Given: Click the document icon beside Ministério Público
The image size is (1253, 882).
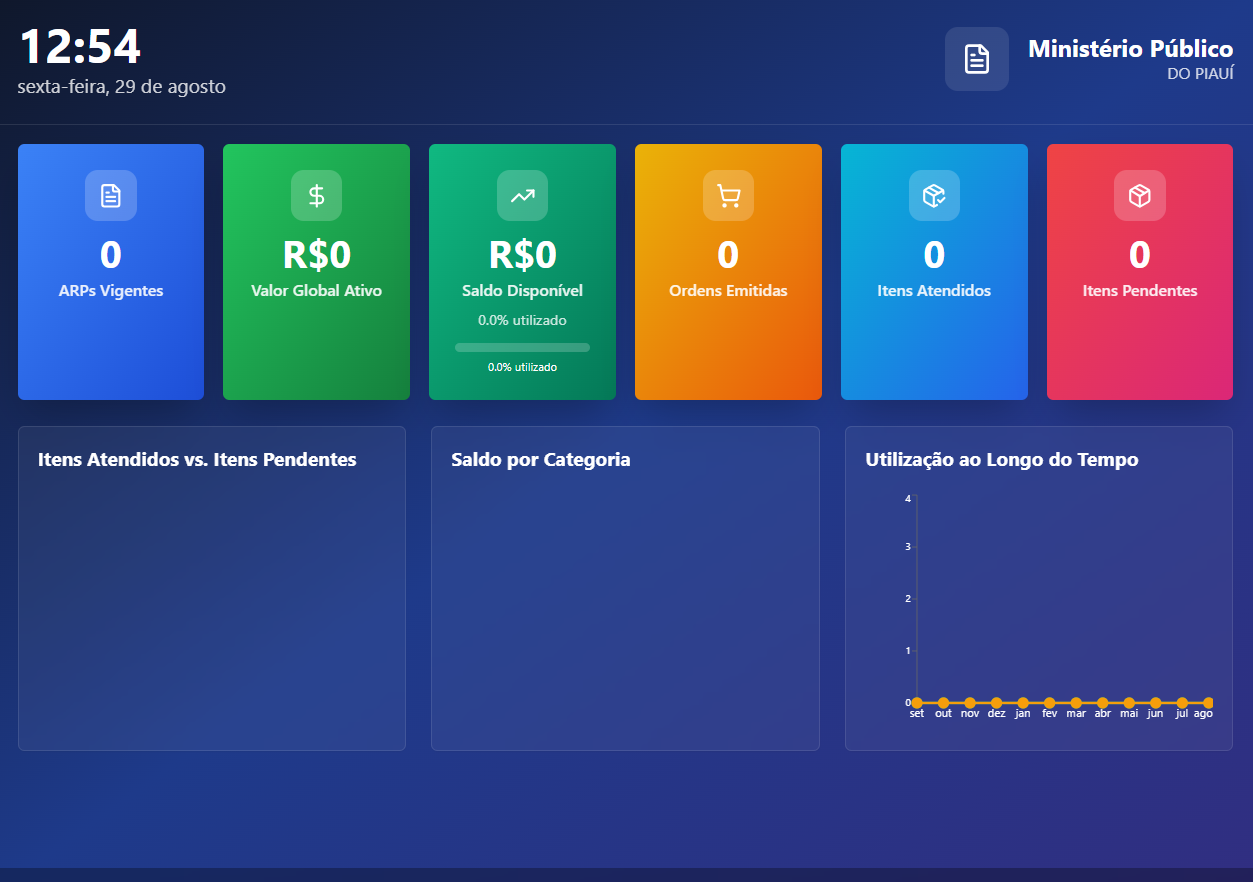Looking at the screenshot, I should click(x=977, y=59).
